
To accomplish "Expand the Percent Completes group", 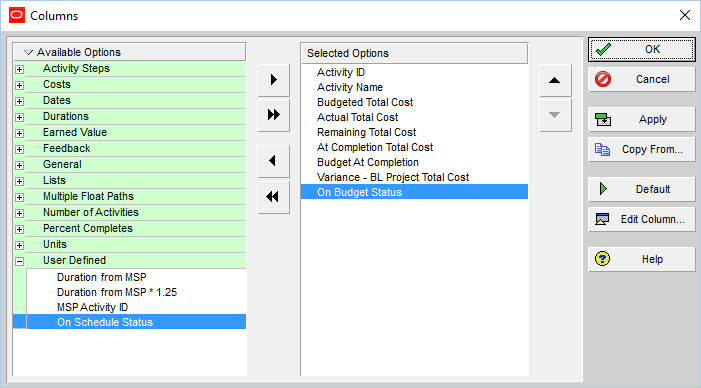I will click(19, 229).
